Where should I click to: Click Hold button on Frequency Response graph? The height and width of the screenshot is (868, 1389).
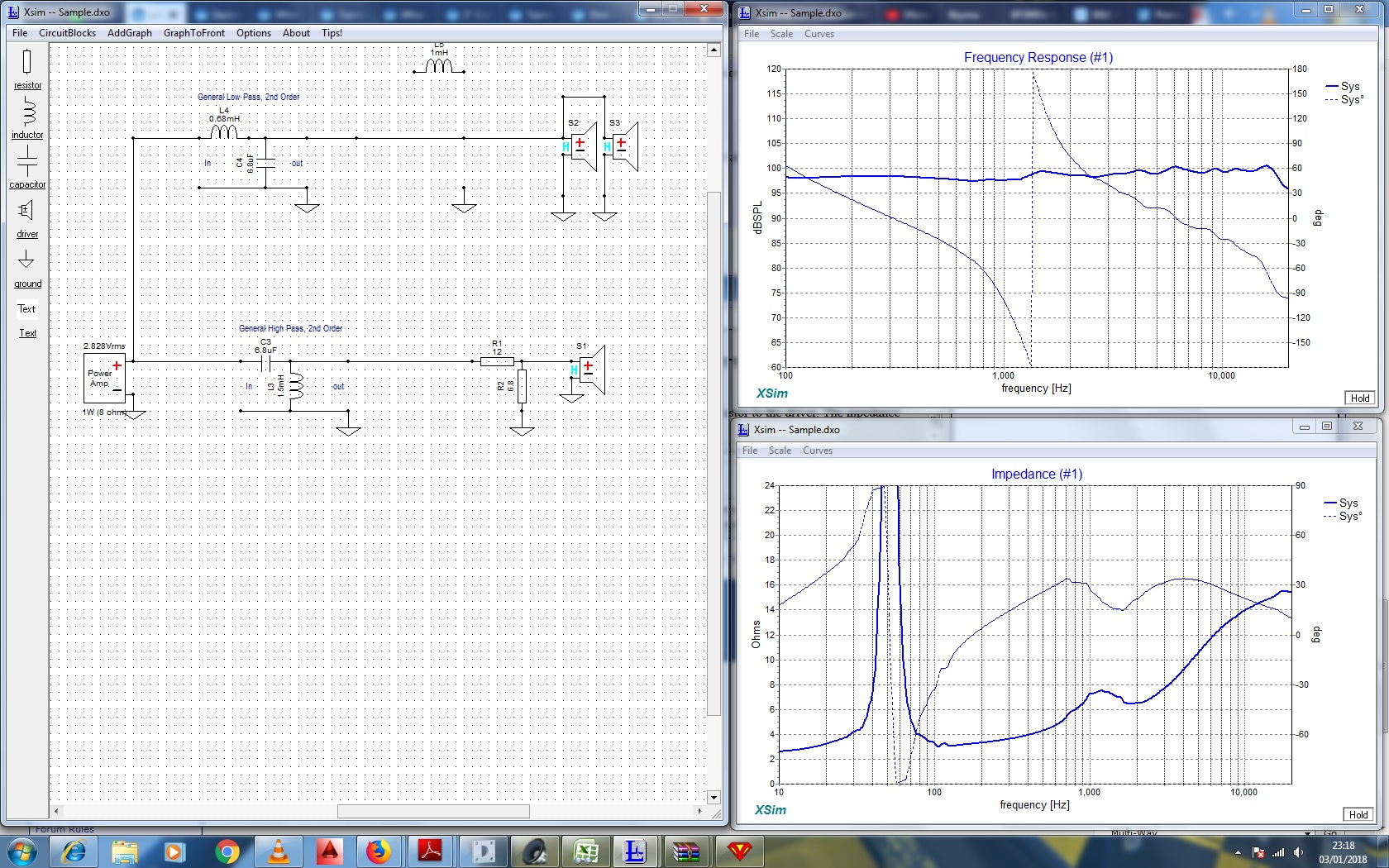pyautogui.click(x=1360, y=398)
